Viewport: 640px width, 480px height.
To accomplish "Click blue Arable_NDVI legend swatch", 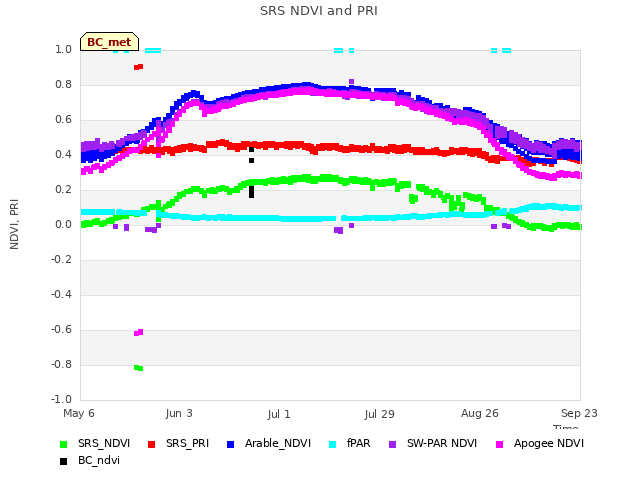I will 230,444.
